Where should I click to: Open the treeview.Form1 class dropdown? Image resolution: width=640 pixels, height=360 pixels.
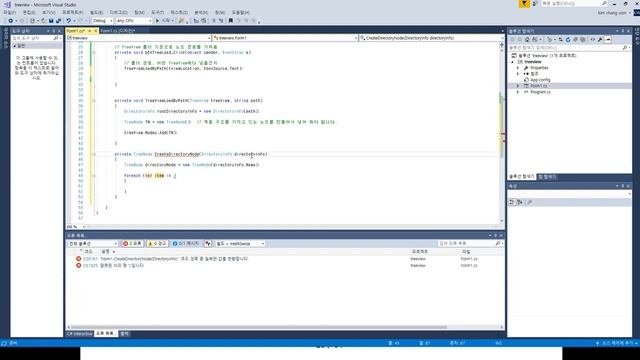(284, 38)
